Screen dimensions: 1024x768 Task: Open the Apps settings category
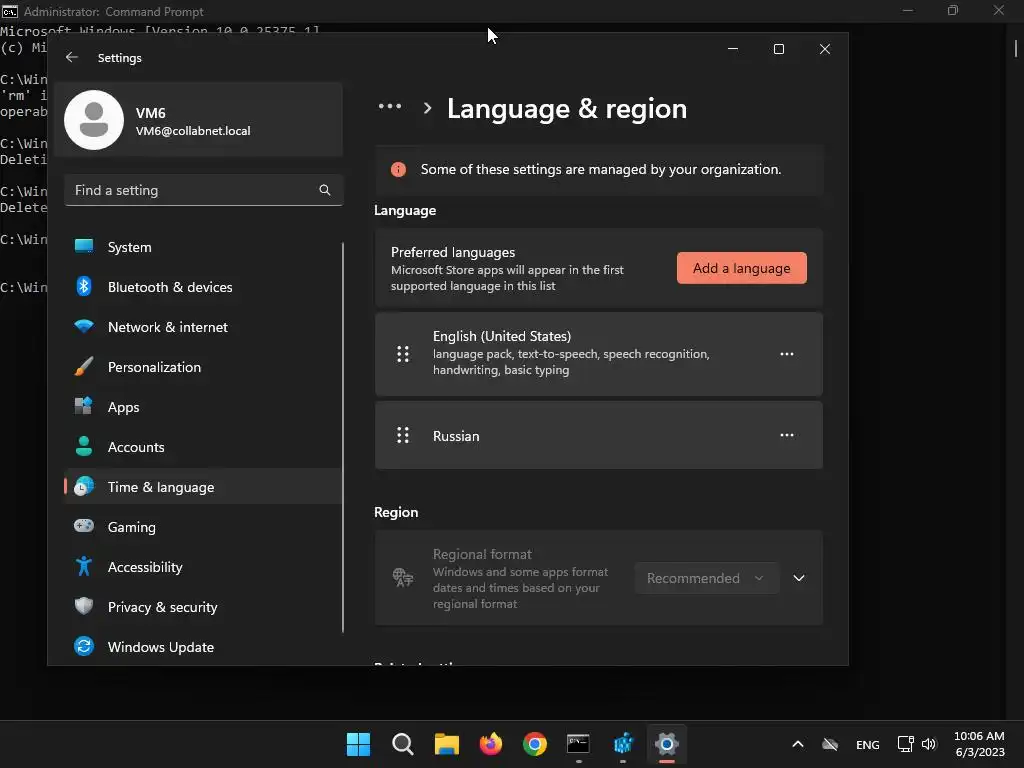point(203,408)
